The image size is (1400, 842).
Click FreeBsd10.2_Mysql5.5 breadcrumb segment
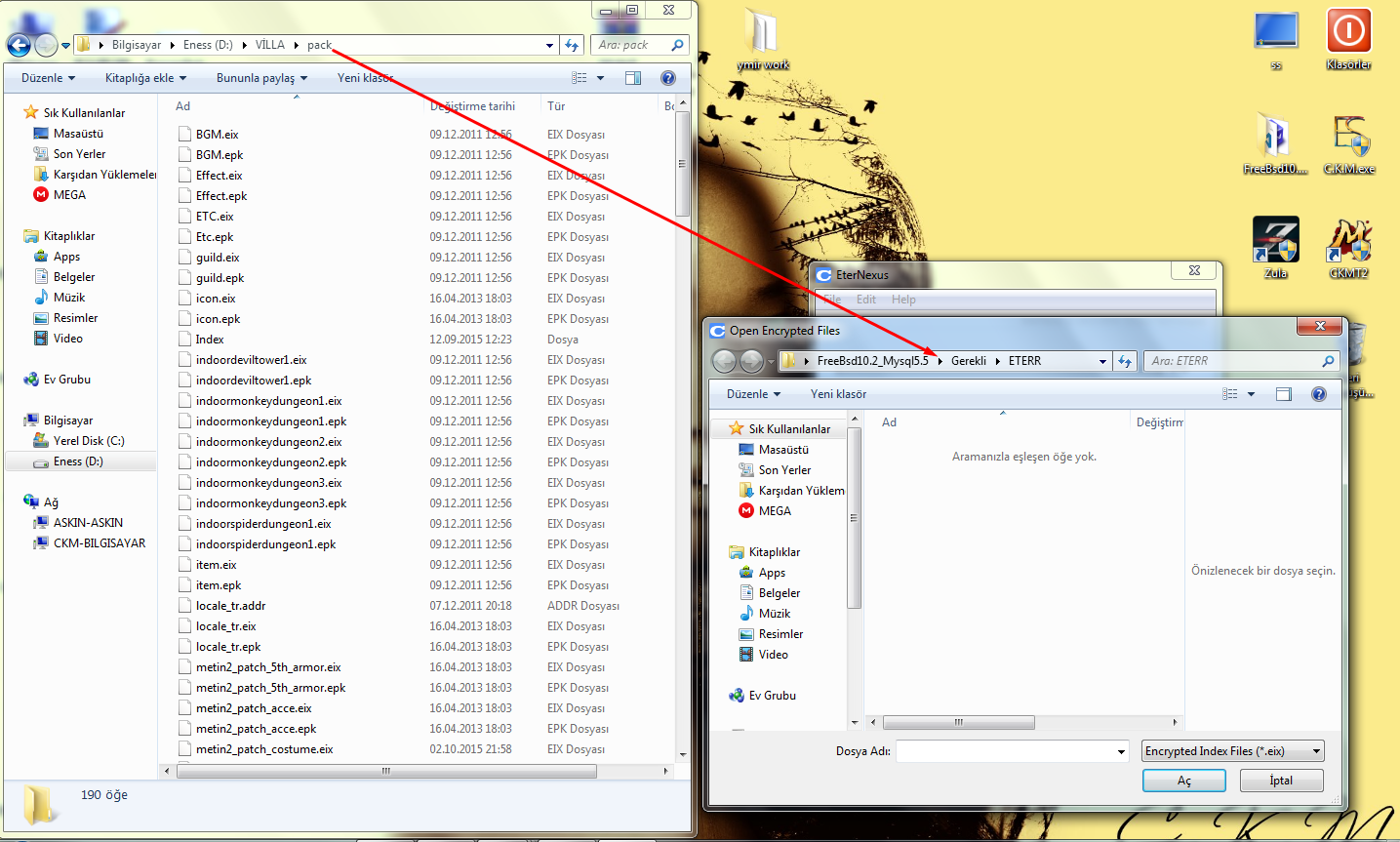point(873,361)
